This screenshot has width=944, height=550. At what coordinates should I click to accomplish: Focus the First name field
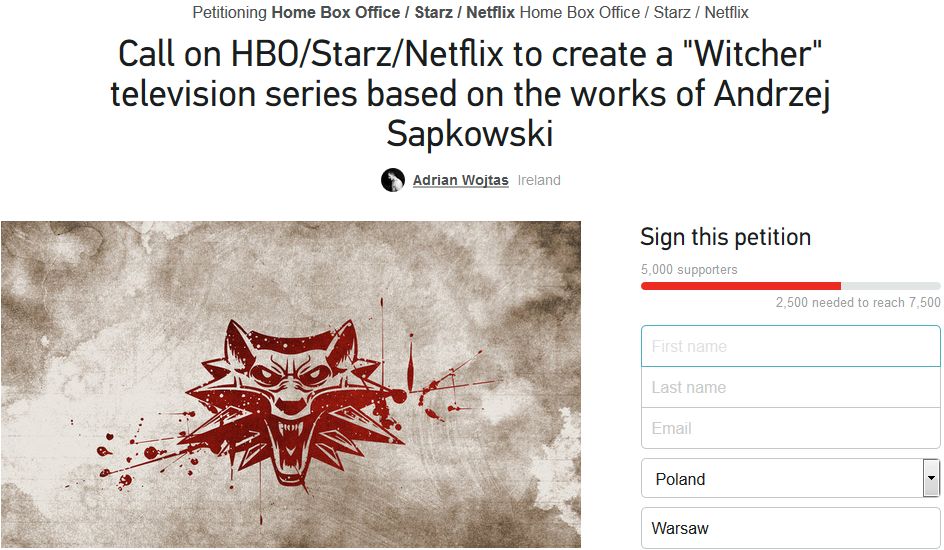pos(790,346)
